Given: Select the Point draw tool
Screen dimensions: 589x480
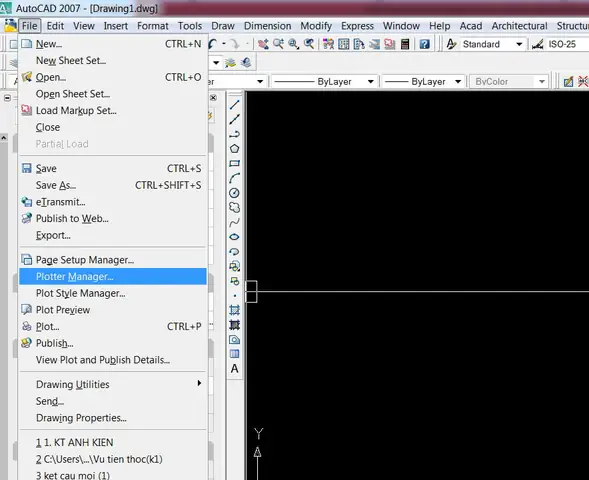Looking at the screenshot, I should [x=234, y=296].
